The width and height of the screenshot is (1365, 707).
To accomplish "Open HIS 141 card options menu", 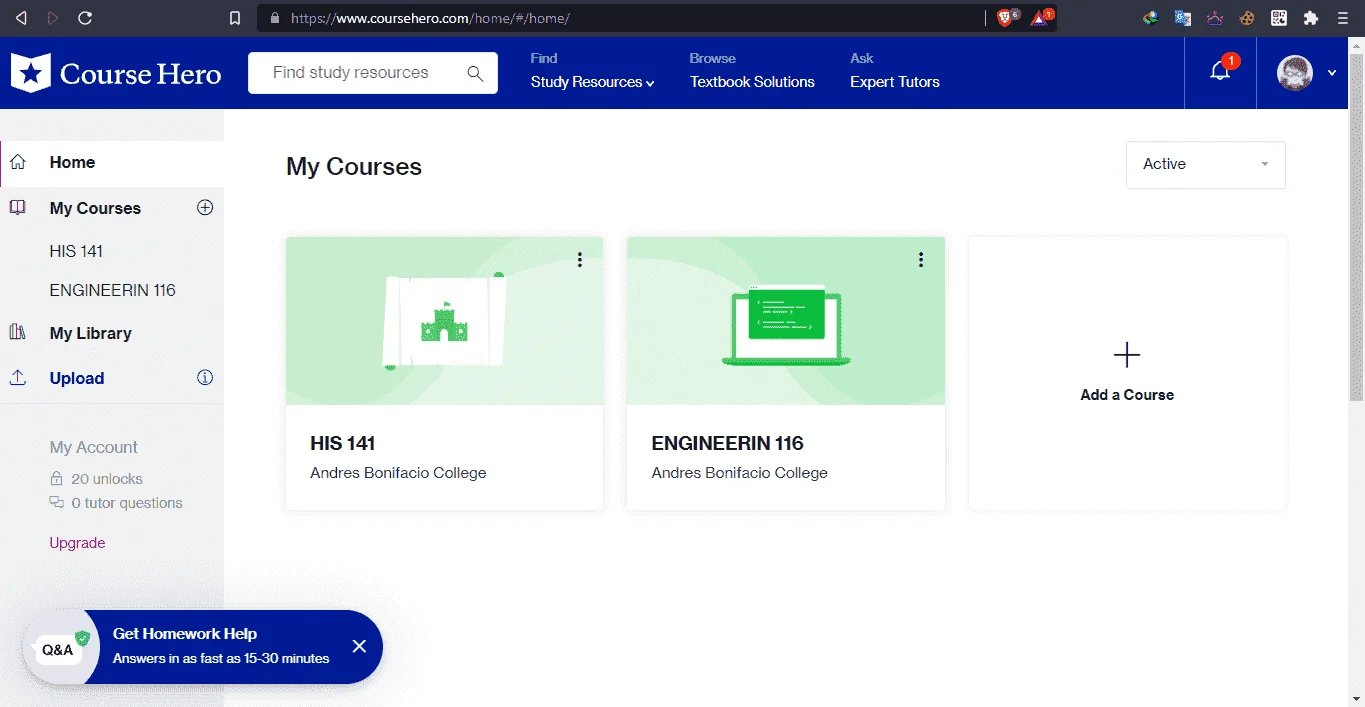I will 580,260.
